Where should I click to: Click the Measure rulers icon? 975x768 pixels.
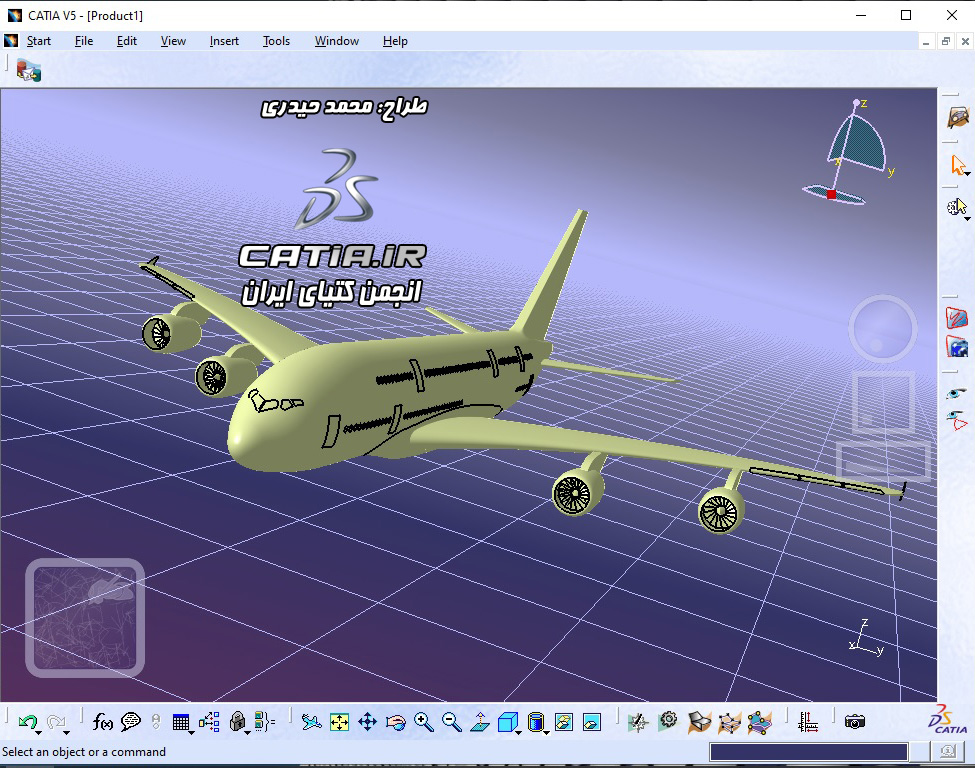tap(808, 722)
